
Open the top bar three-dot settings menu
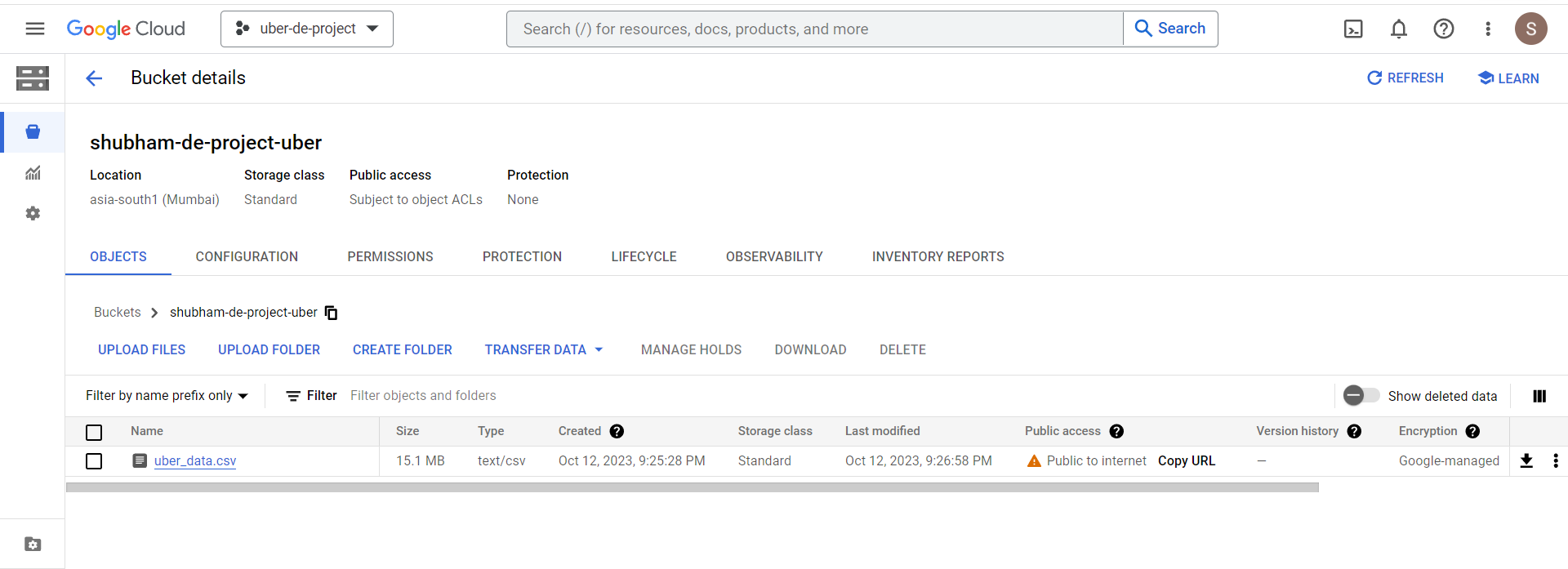point(1488,29)
